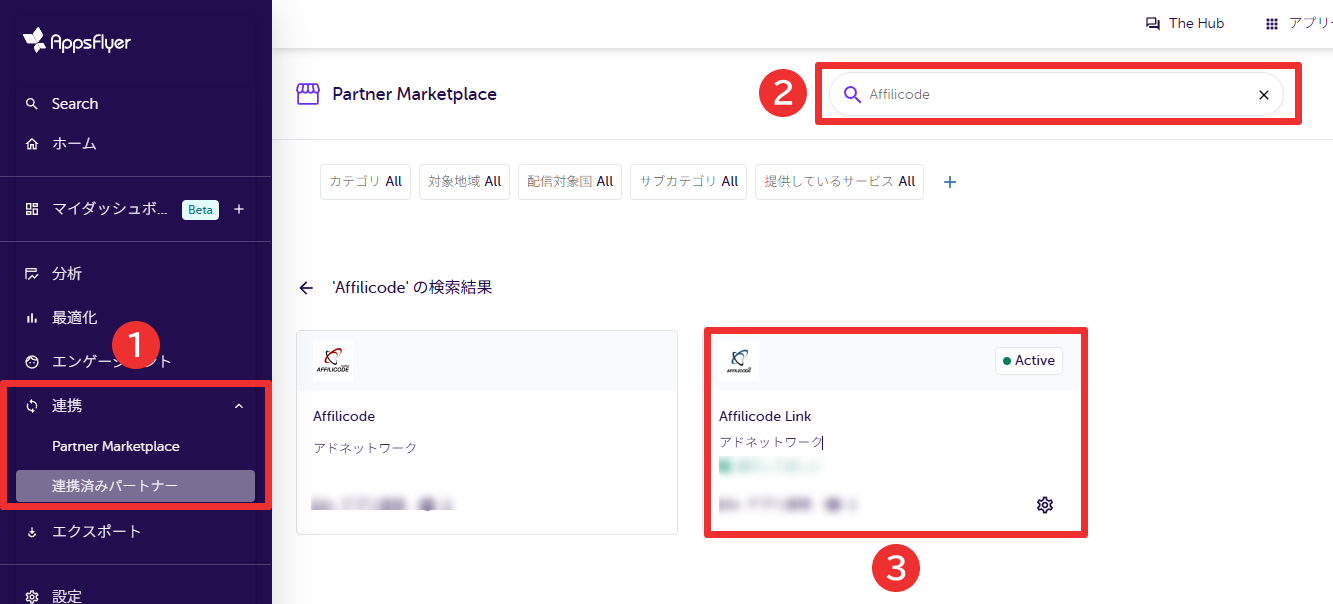The width and height of the screenshot is (1333, 604).
Task: Click アドネットワーク on Affilicode Link card
Action: tap(771, 442)
